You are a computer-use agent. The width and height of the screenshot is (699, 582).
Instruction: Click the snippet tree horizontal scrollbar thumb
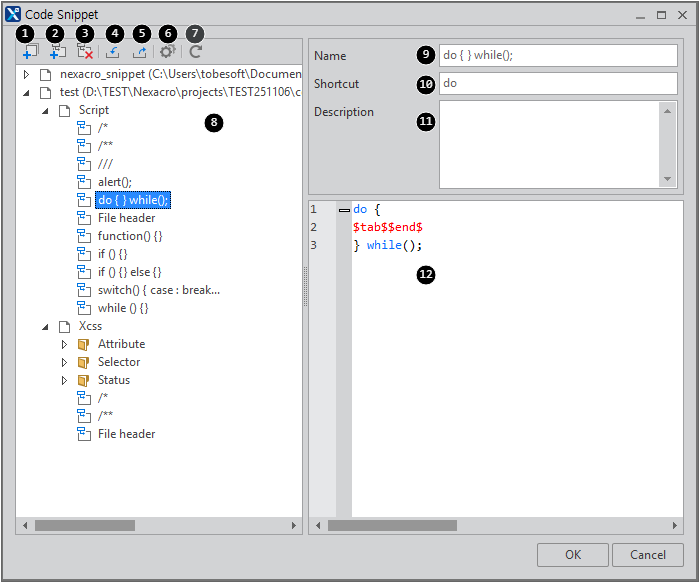(84, 525)
